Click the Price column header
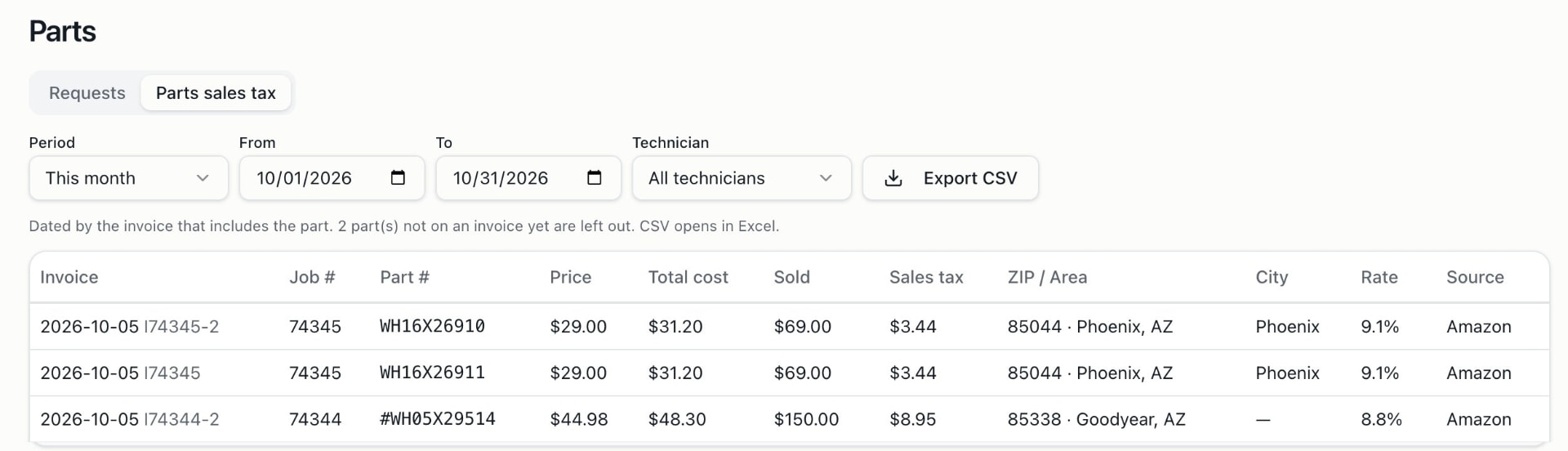The height and width of the screenshot is (451, 1568). pyautogui.click(x=570, y=277)
